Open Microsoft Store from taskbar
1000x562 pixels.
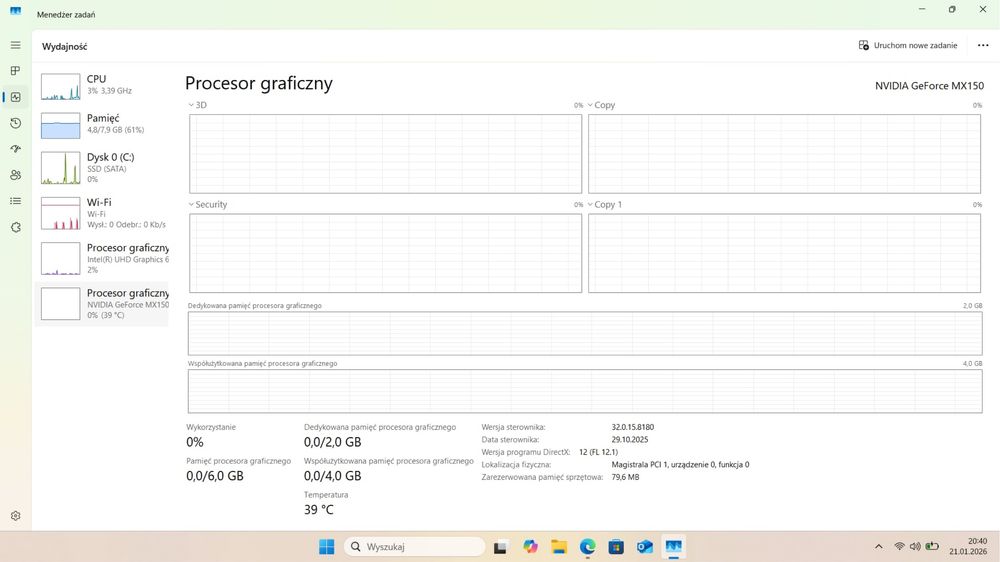point(616,547)
